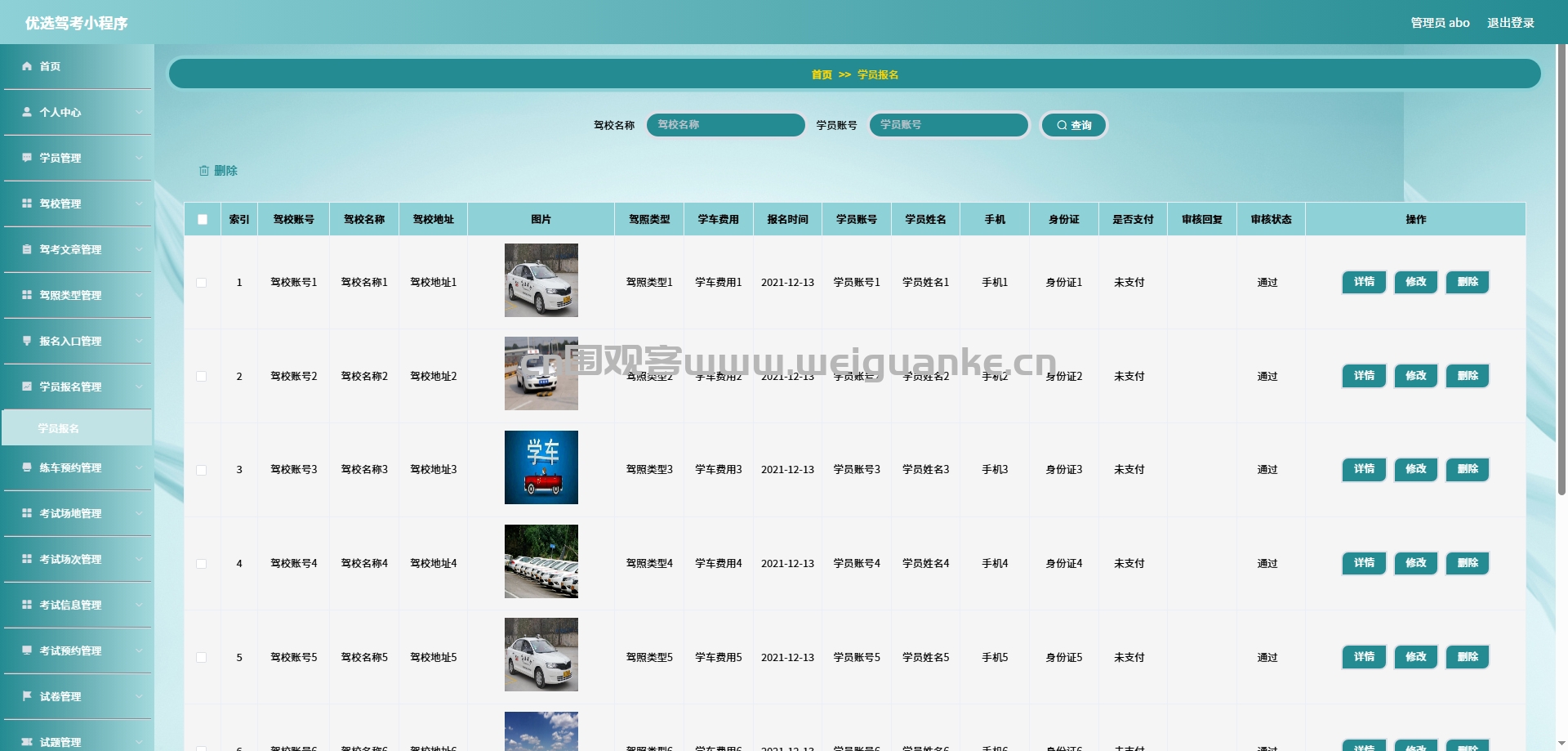Expand the 学员管理 menu chevron
1568x751 pixels.
pos(139,158)
